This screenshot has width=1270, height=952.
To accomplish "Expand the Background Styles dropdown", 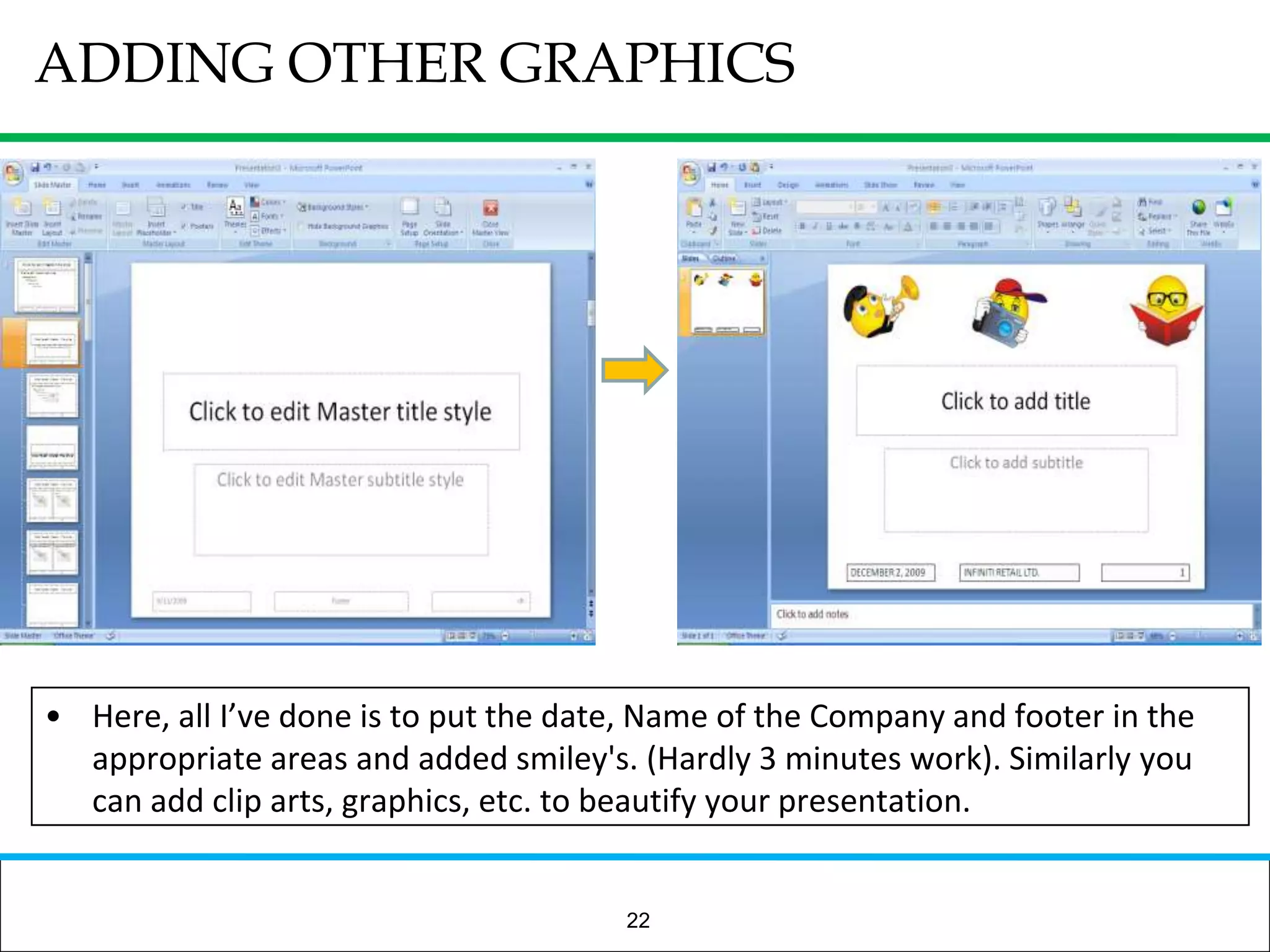I will (x=334, y=207).
